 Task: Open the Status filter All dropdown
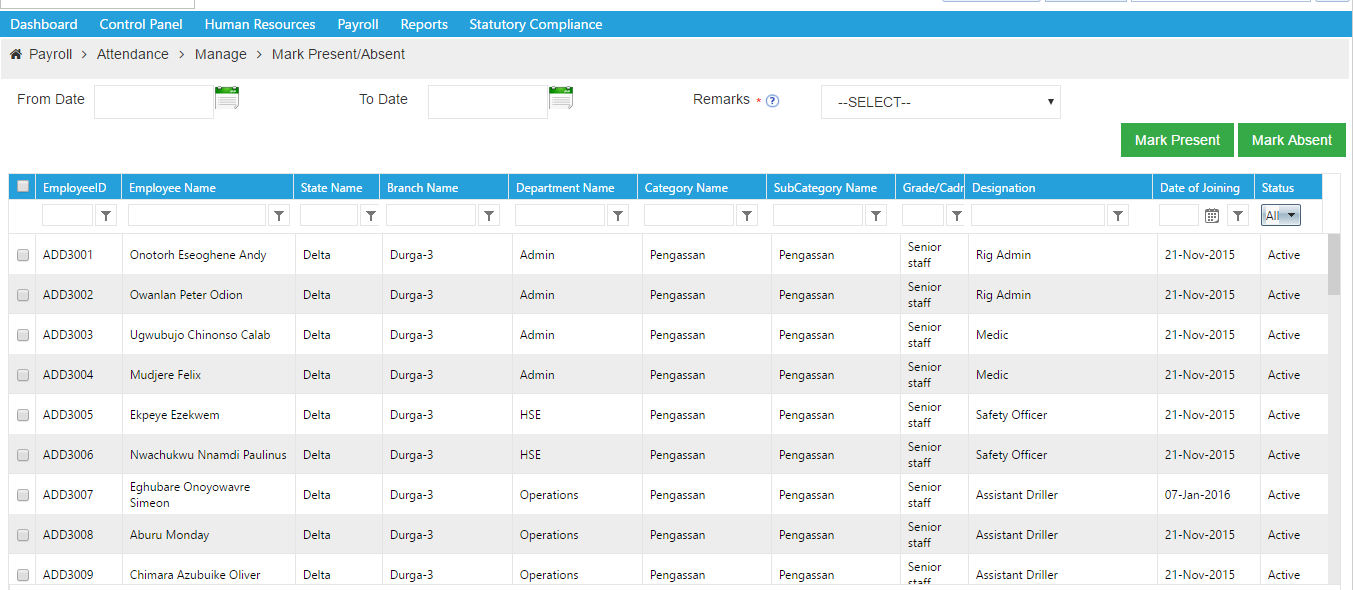(1281, 215)
